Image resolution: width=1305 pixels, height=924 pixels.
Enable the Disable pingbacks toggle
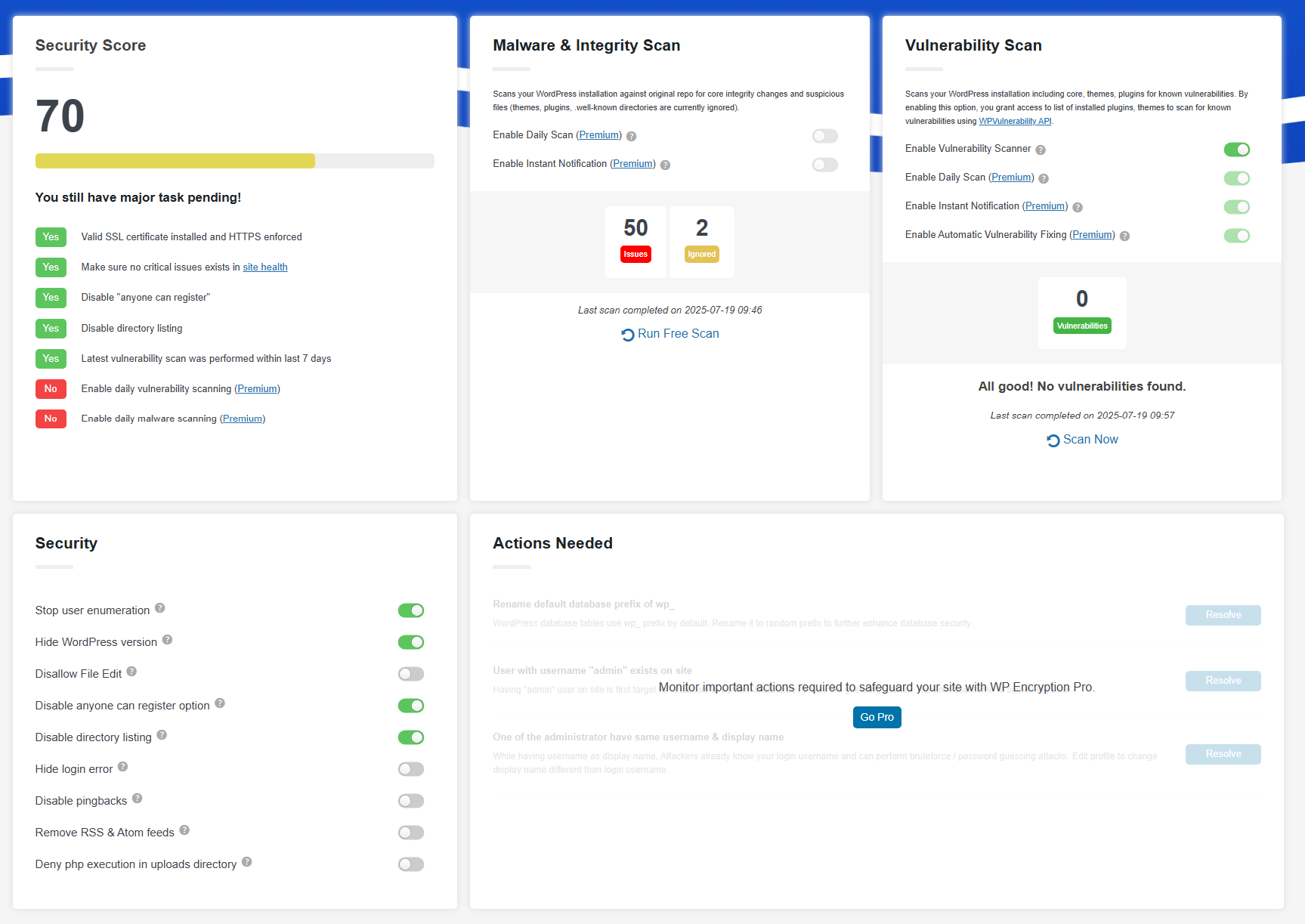coord(411,801)
